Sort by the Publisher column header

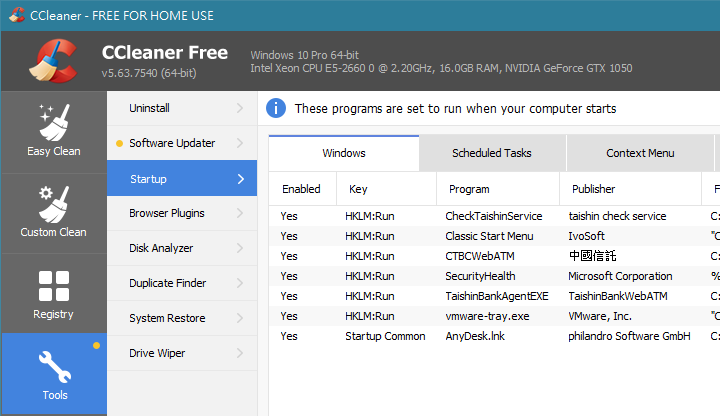[x=630, y=189]
